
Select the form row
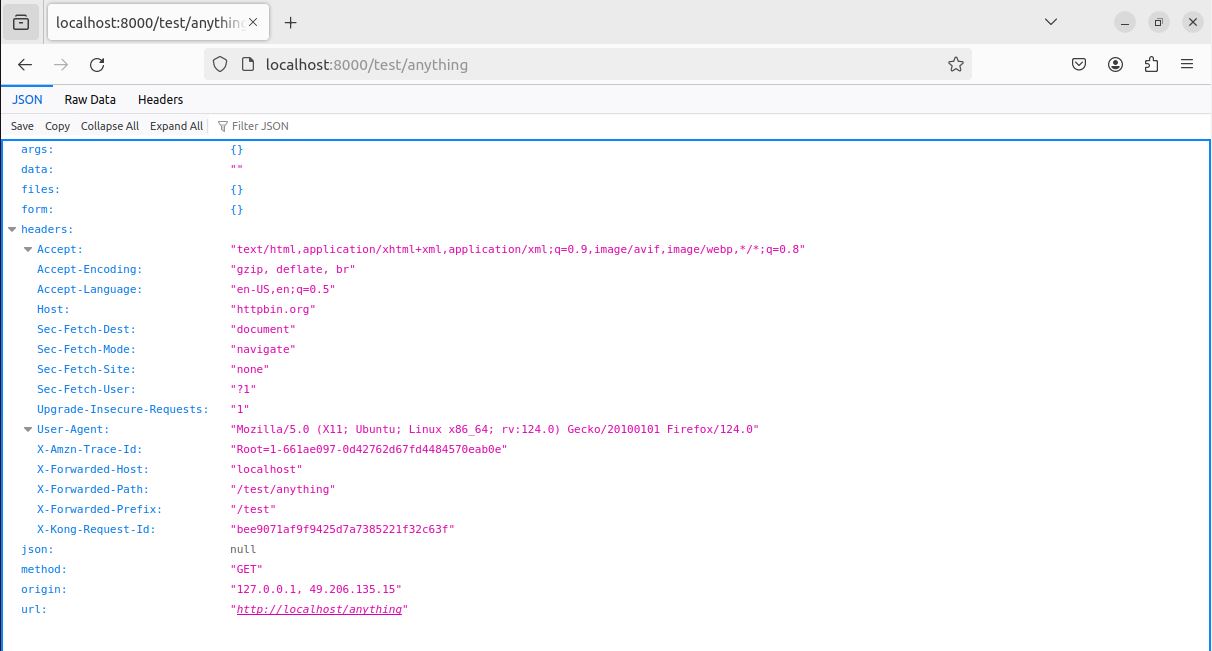606,209
